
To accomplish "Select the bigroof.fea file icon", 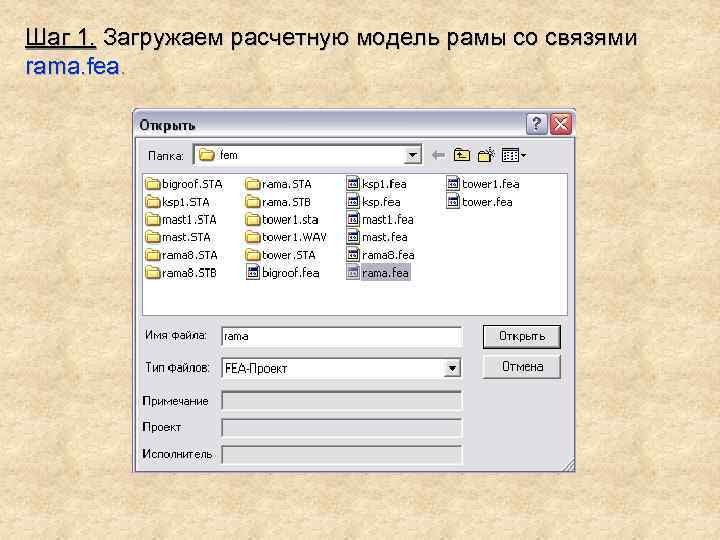I will tap(253, 272).
